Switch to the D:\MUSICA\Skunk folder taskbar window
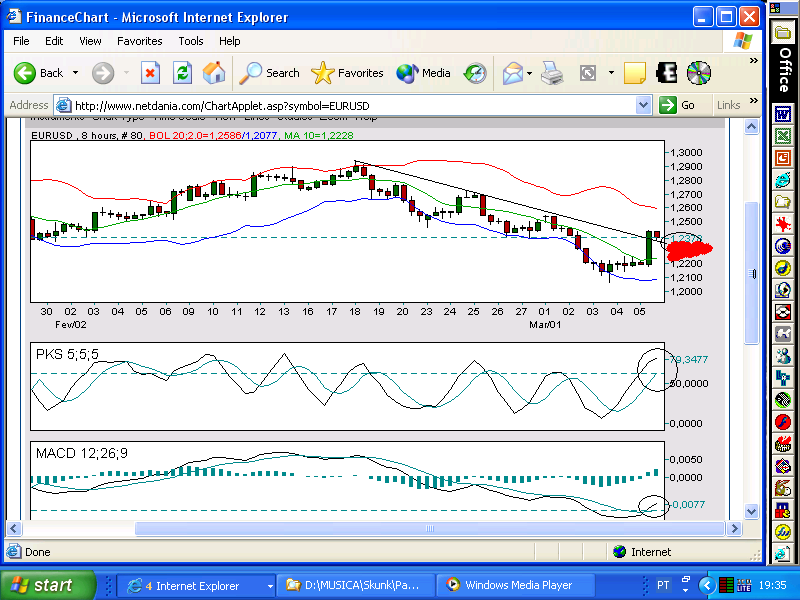The height and width of the screenshot is (600, 800). click(x=355, y=586)
